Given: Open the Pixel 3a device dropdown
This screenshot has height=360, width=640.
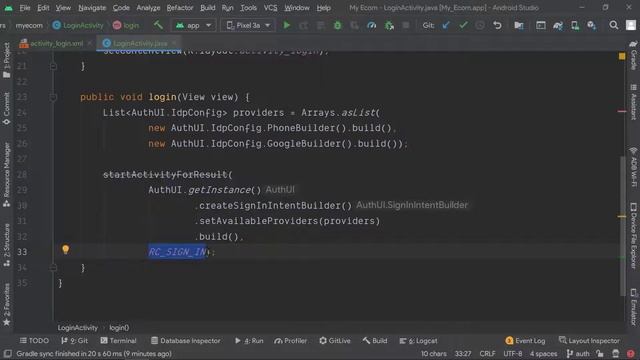Looking at the screenshot, I should (x=248, y=25).
